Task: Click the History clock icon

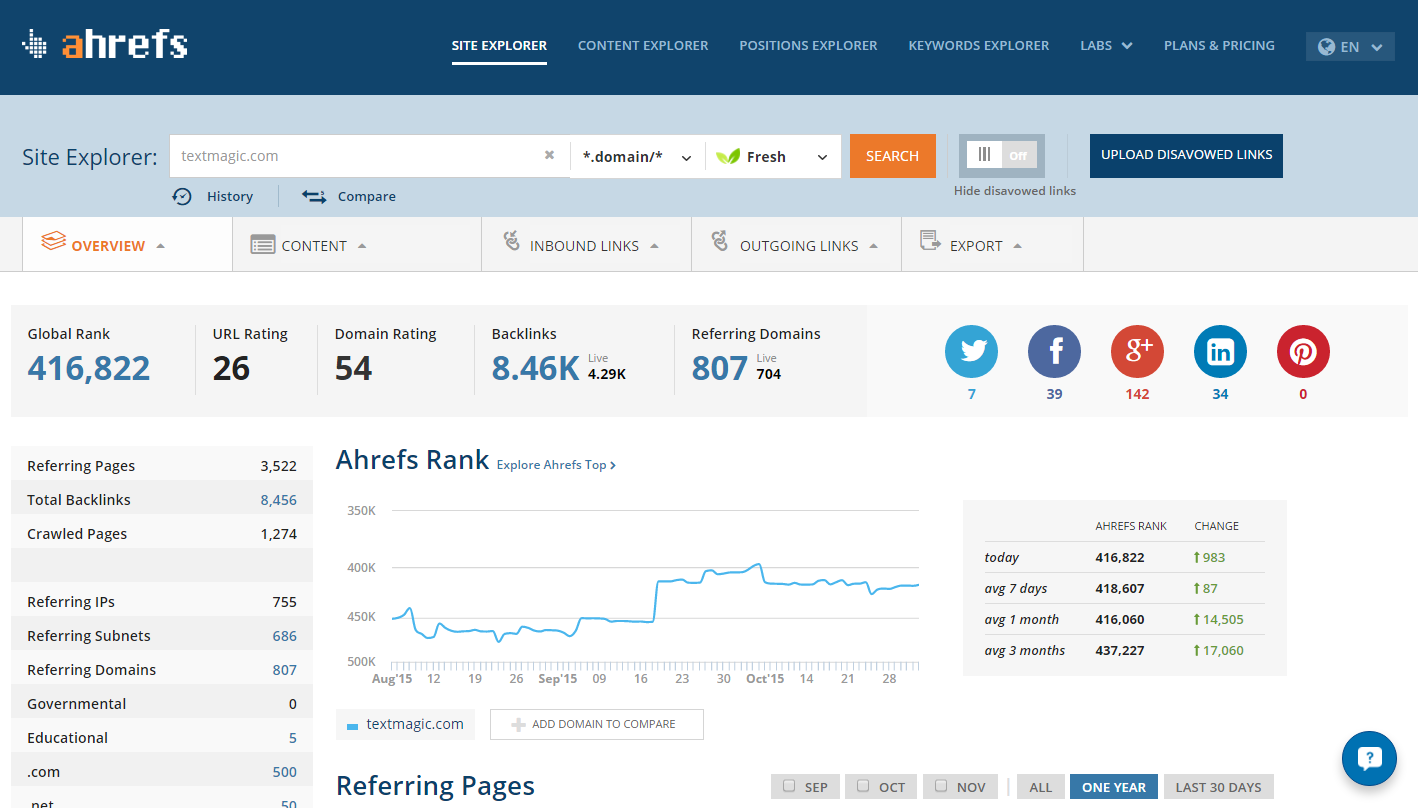Action: point(182,196)
